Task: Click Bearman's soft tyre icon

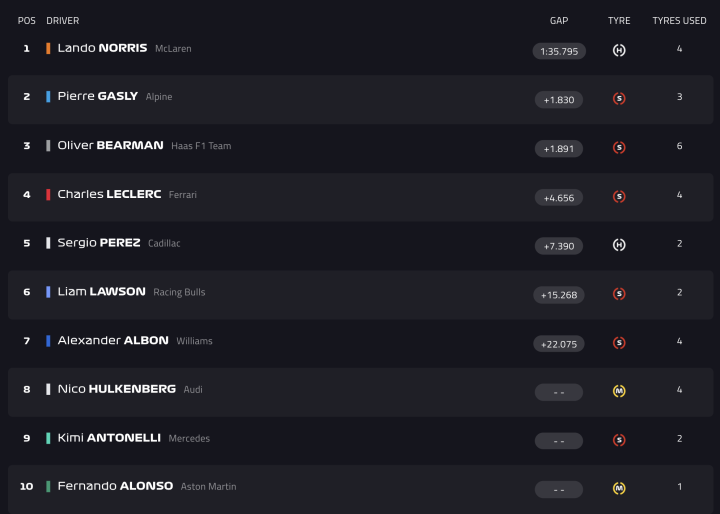Action: click(x=619, y=147)
